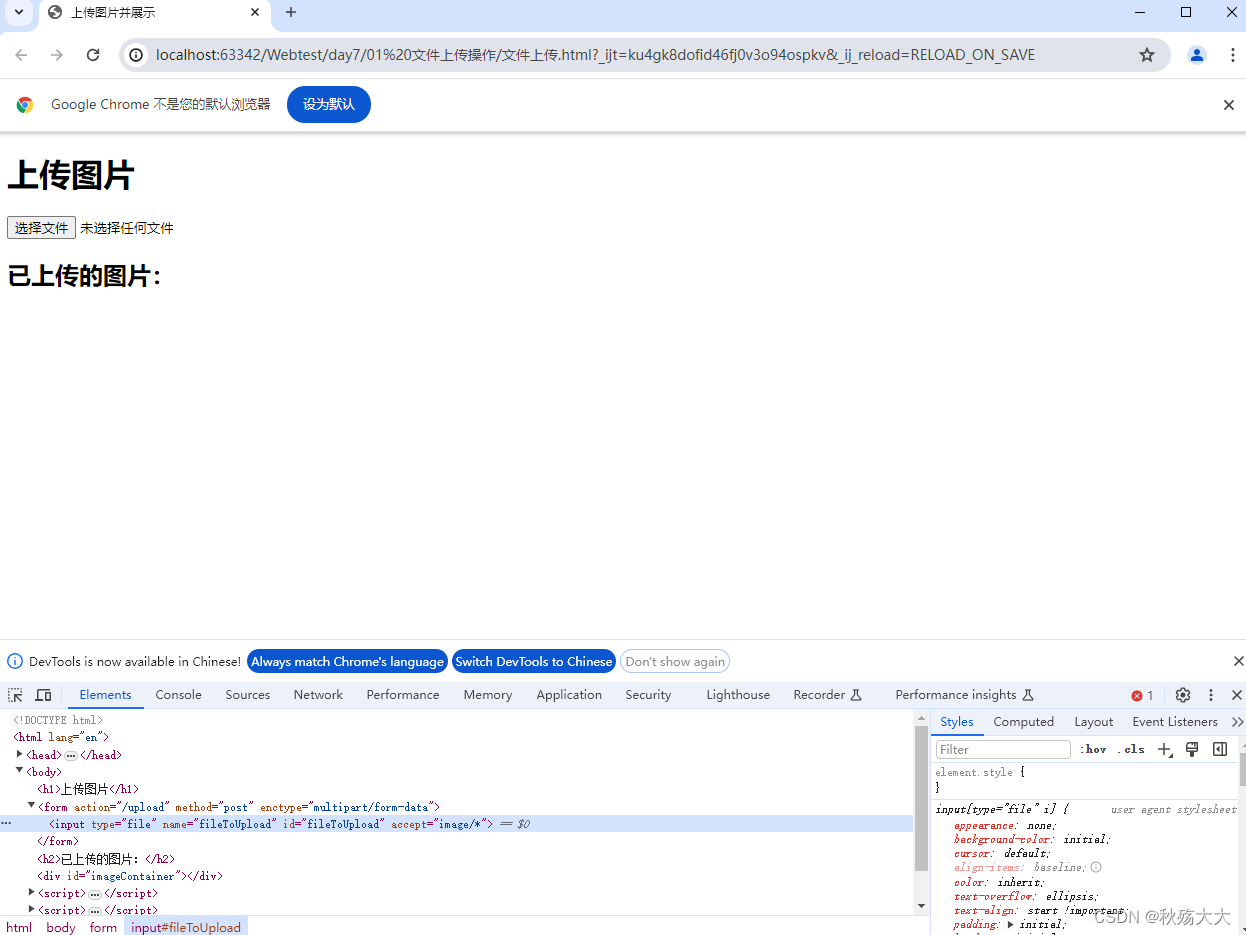1246x935 pixels.
Task: Expand the padding property triangle
Action: [1011, 924]
